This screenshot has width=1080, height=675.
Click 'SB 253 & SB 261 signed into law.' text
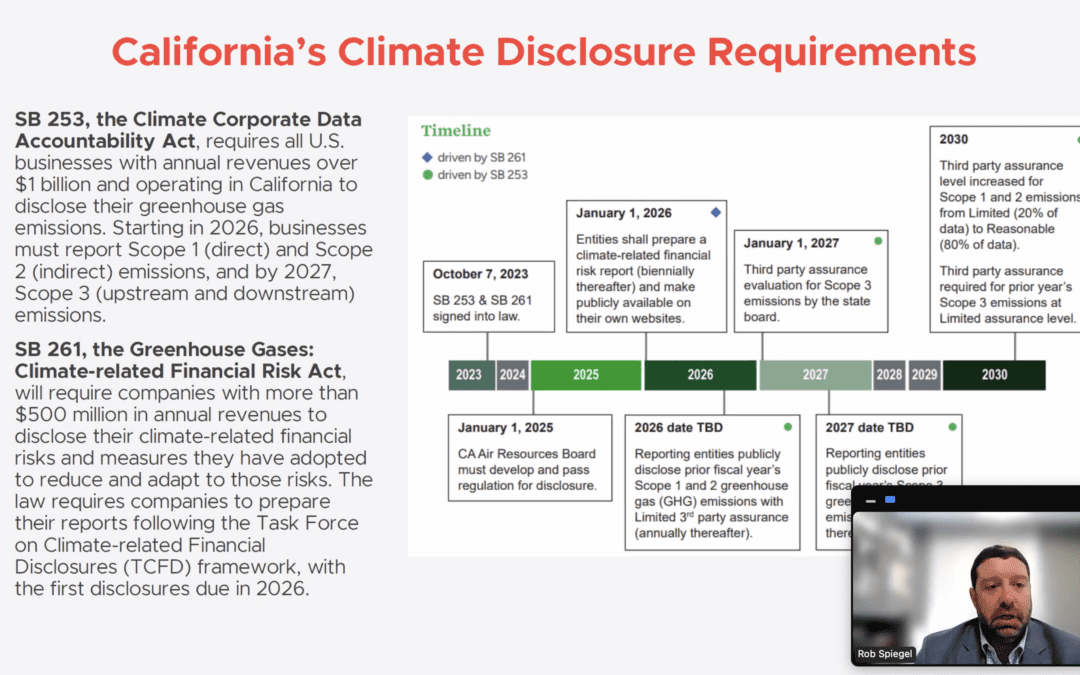(482, 308)
